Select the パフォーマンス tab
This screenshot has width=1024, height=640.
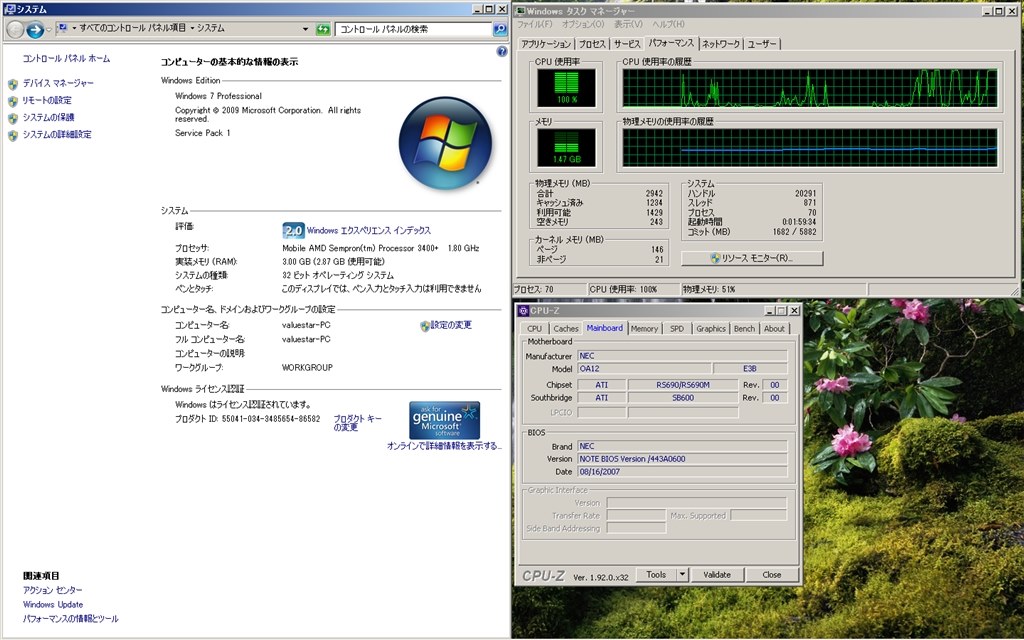pyautogui.click(x=671, y=43)
